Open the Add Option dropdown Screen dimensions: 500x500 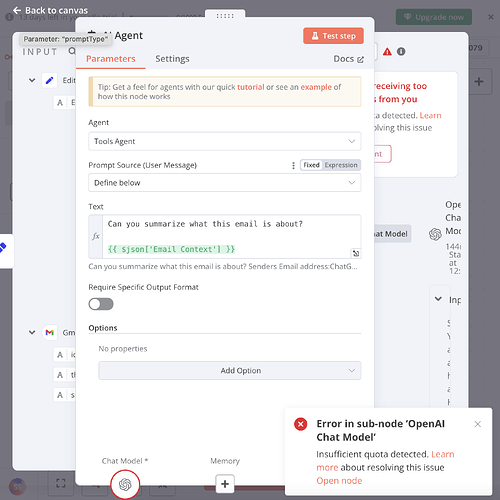tap(230, 371)
